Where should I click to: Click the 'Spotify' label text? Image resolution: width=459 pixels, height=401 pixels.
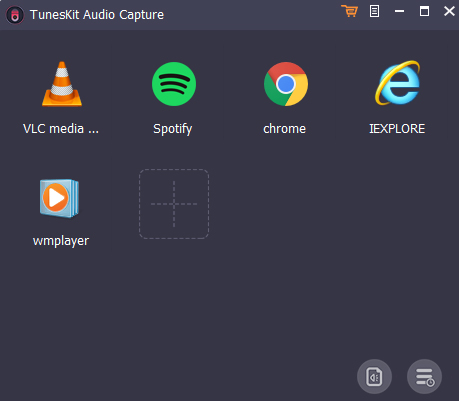pos(173,129)
